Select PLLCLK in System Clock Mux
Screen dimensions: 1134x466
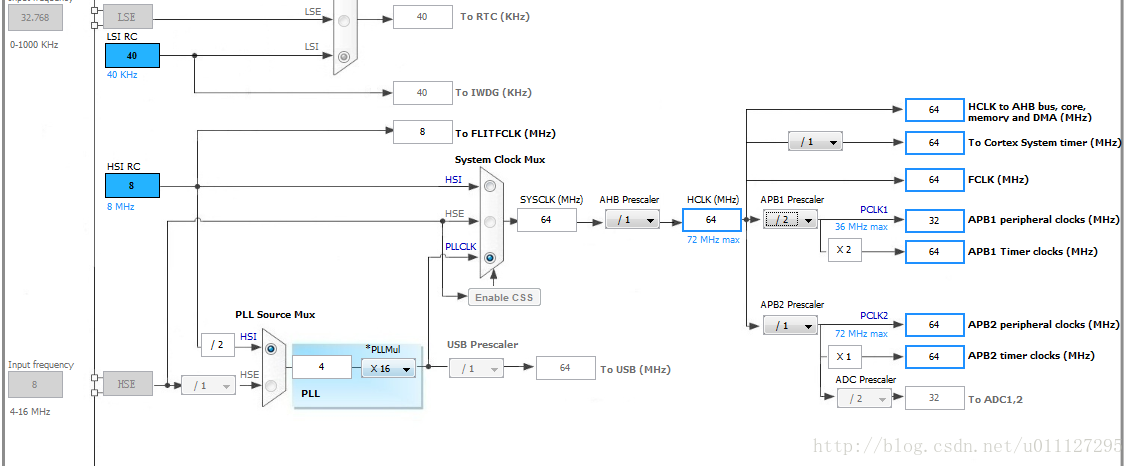click(490, 257)
